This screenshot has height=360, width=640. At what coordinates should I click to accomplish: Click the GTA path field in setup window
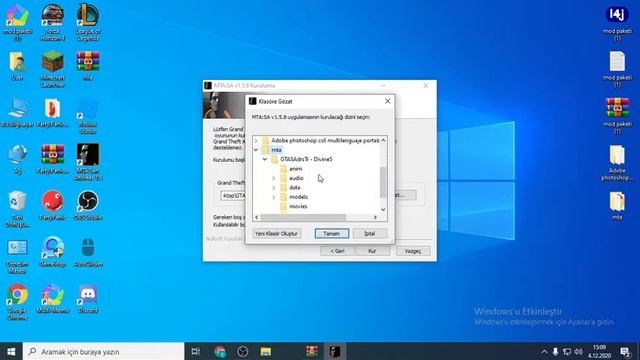(233, 196)
